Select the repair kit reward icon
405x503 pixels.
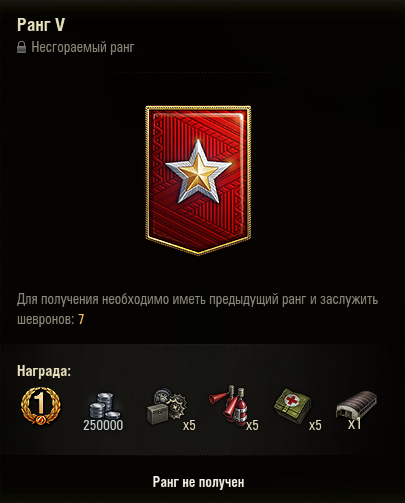(x=167, y=407)
